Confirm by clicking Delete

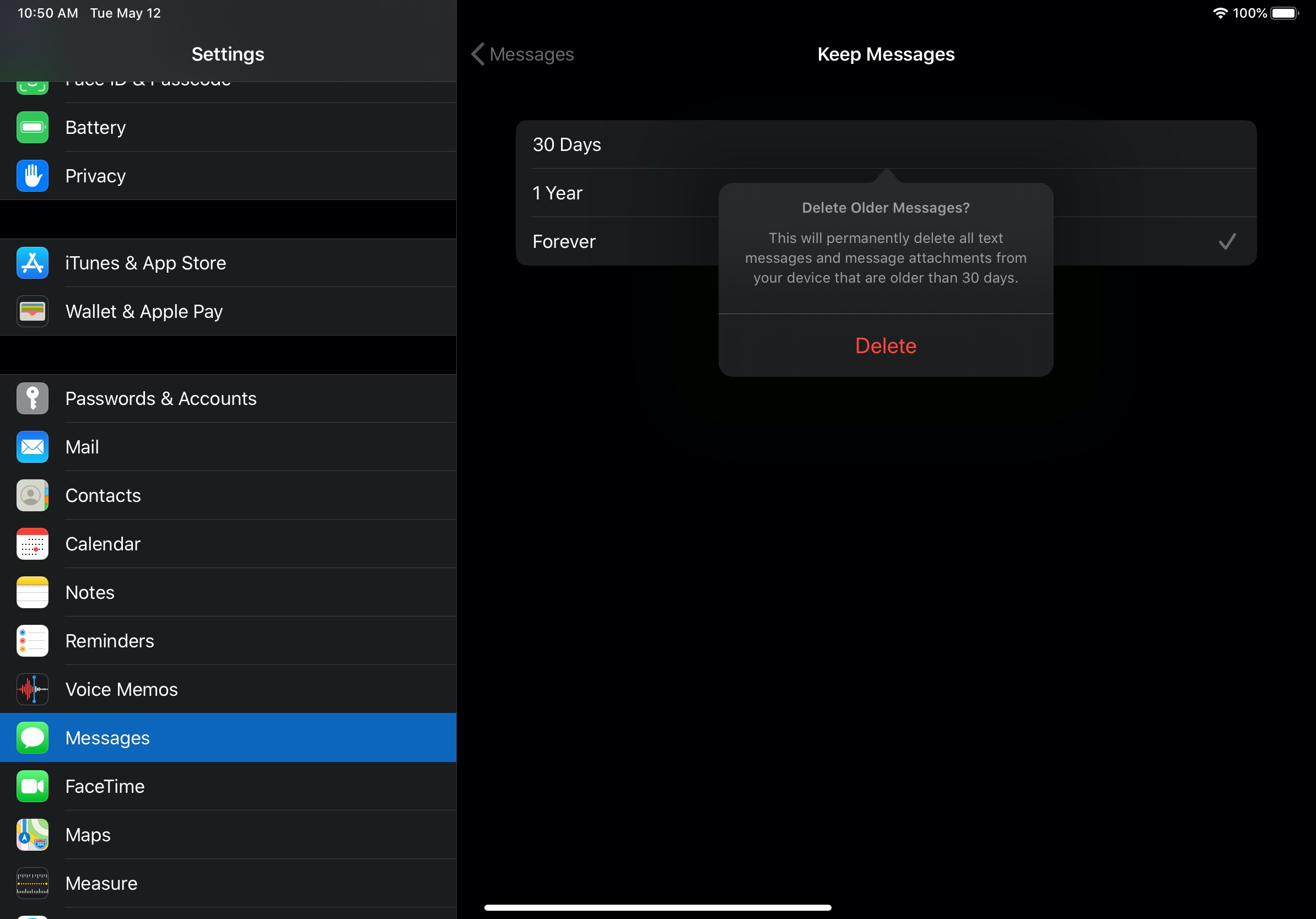pyautogui.click(x=885, y=345)
